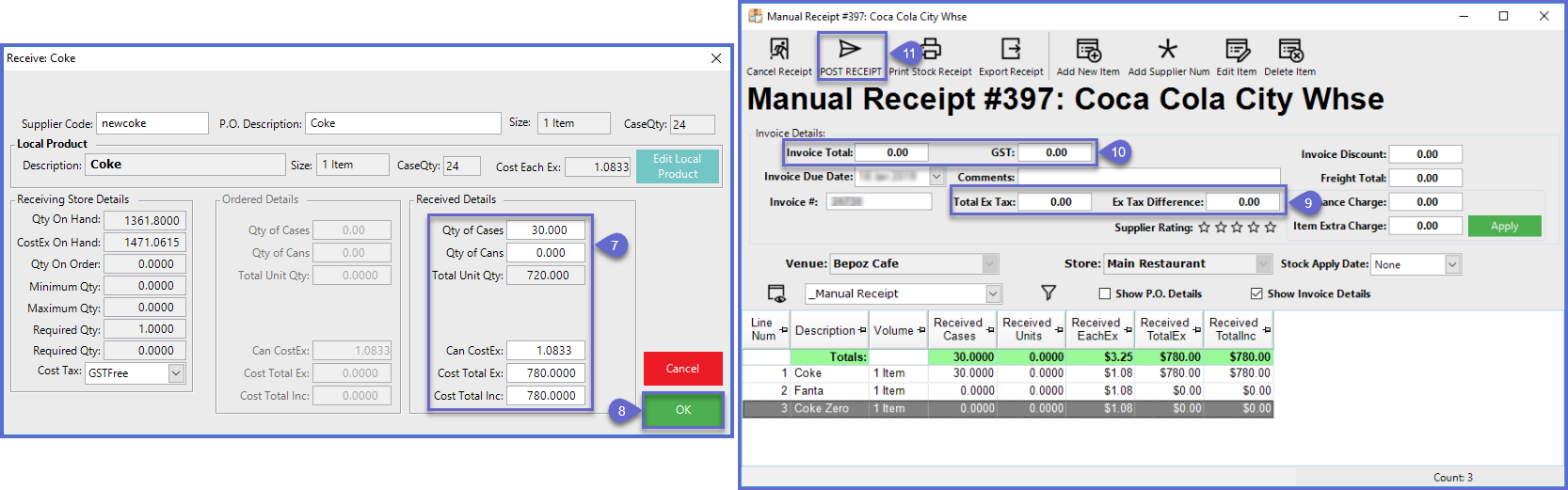Screen dimensions: 1568x490
Task: Click the Delete Item icon
Action: click(x=1289, y=50)
